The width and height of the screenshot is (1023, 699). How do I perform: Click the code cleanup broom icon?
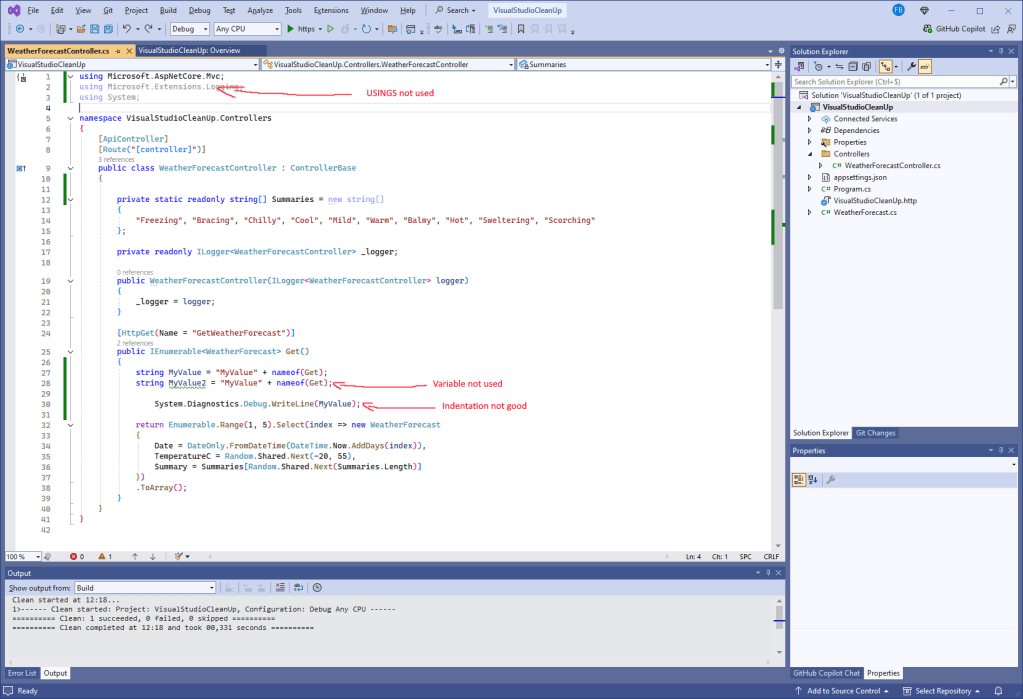coord(180,556)
